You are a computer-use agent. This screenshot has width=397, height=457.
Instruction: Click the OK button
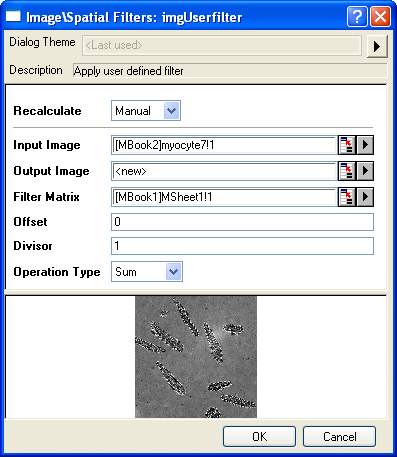pos(259,436)
